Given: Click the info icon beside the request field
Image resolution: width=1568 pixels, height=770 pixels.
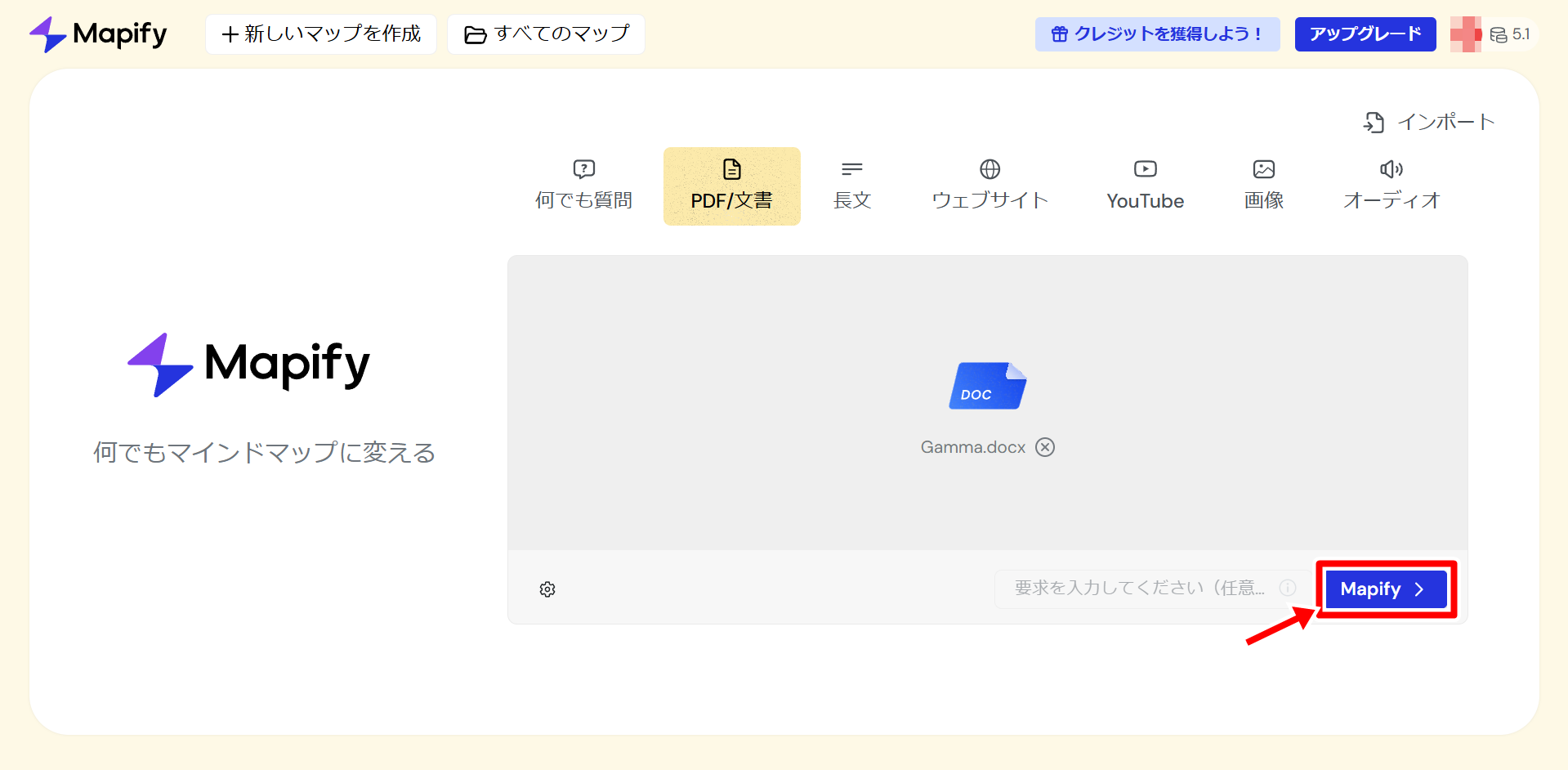Looking at the screenshot, I should pos(1288,588).
